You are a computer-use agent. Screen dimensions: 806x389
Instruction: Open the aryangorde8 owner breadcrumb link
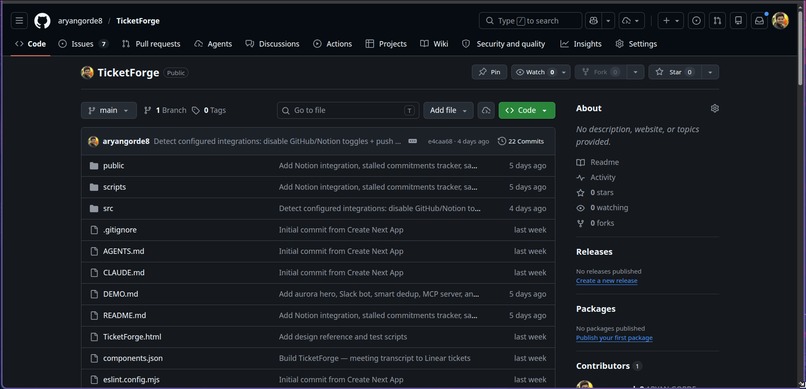click(x=80, y=21)
